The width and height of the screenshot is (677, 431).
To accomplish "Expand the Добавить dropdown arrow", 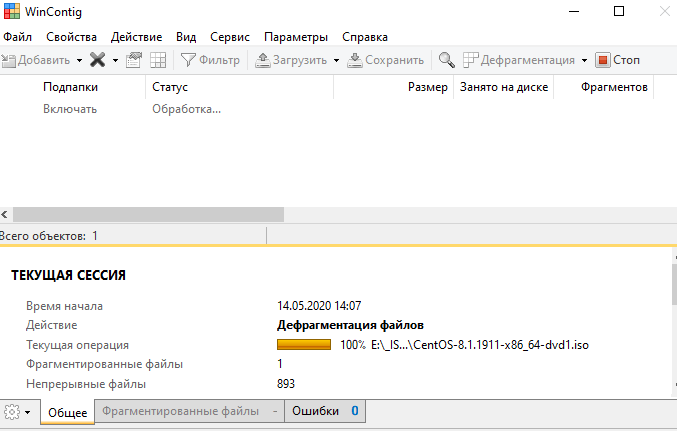I will click(x=79, y=60).
